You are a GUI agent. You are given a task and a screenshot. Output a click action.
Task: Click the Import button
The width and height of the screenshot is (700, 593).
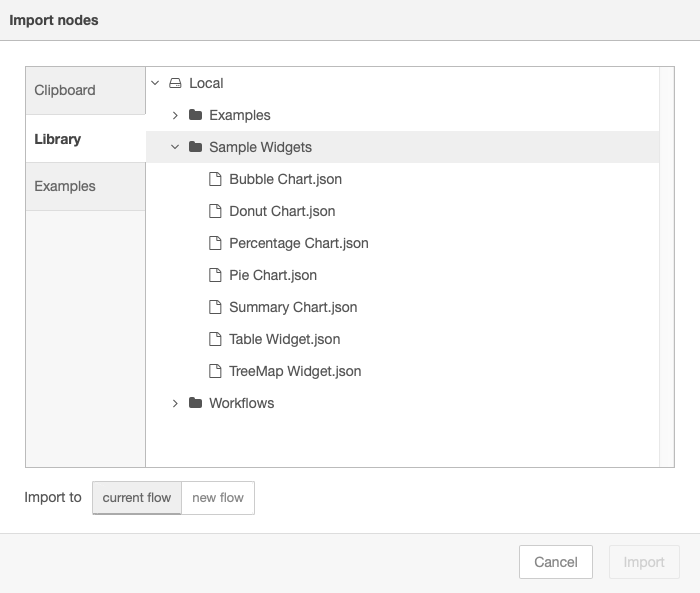(644, 562)
